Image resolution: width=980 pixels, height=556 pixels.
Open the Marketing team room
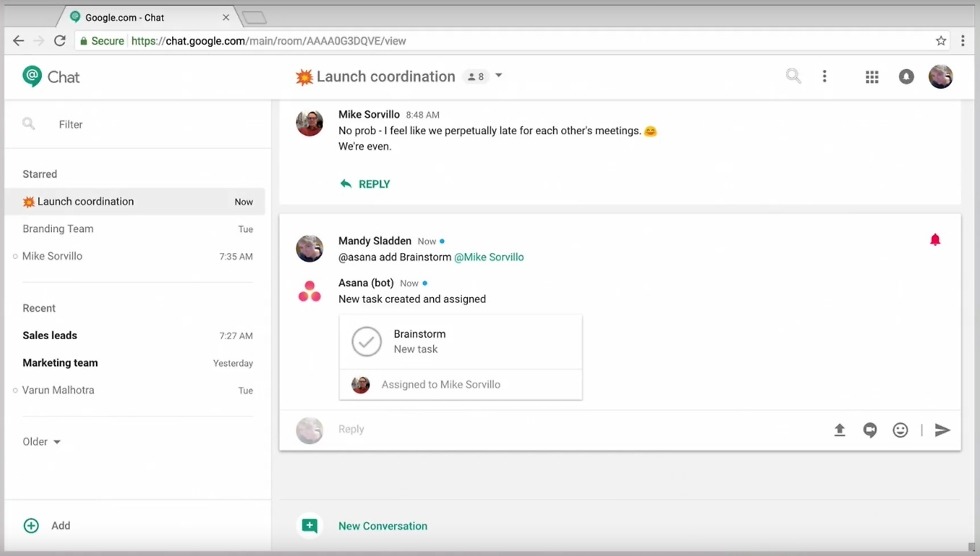click(135, 363)
